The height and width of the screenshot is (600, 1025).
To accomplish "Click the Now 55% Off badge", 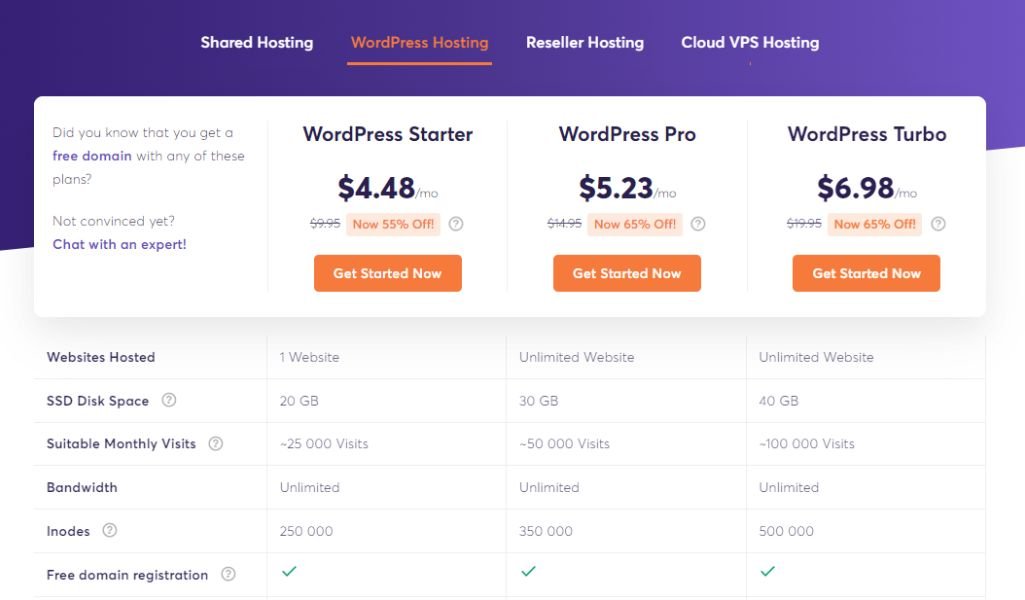I will point(394,224).
